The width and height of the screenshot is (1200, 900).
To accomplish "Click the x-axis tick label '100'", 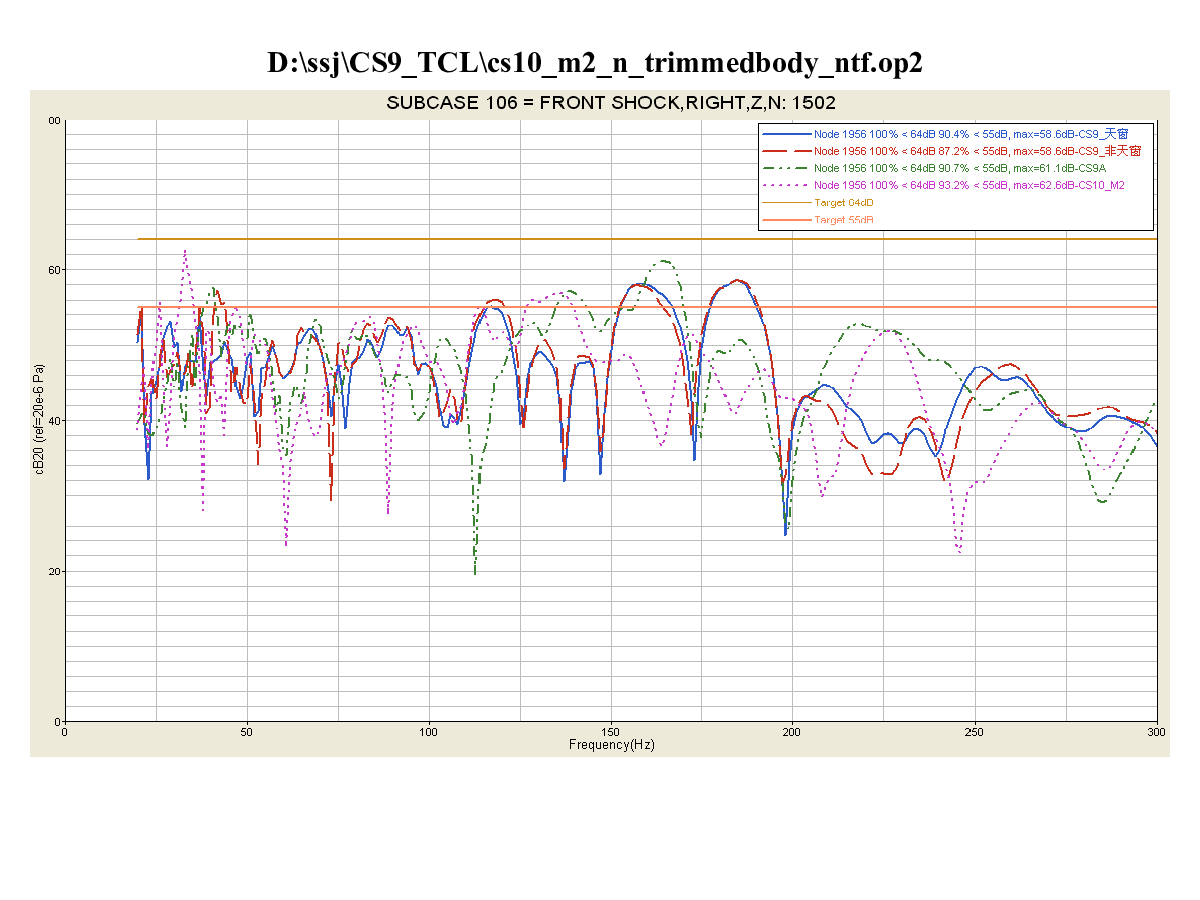I will (429, 732).
